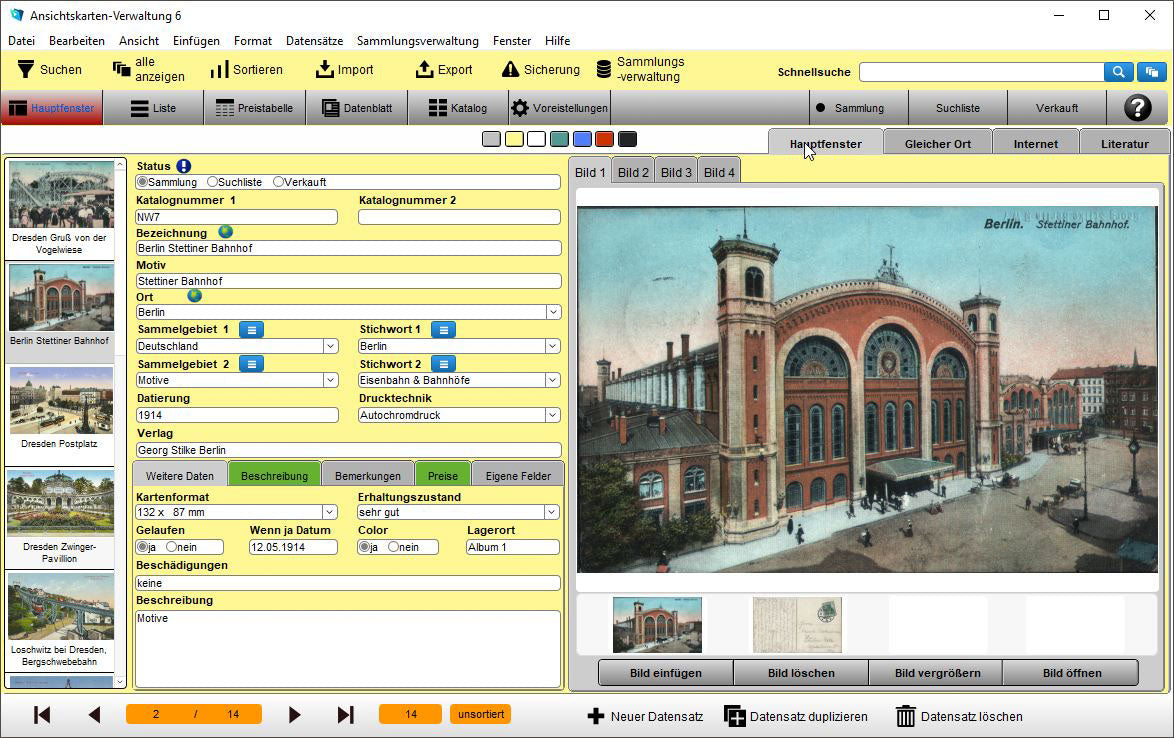The image size is (1174, 738).
Task: Click the Schnellsuche magnifier button
Action: (x=1118, y=72)
